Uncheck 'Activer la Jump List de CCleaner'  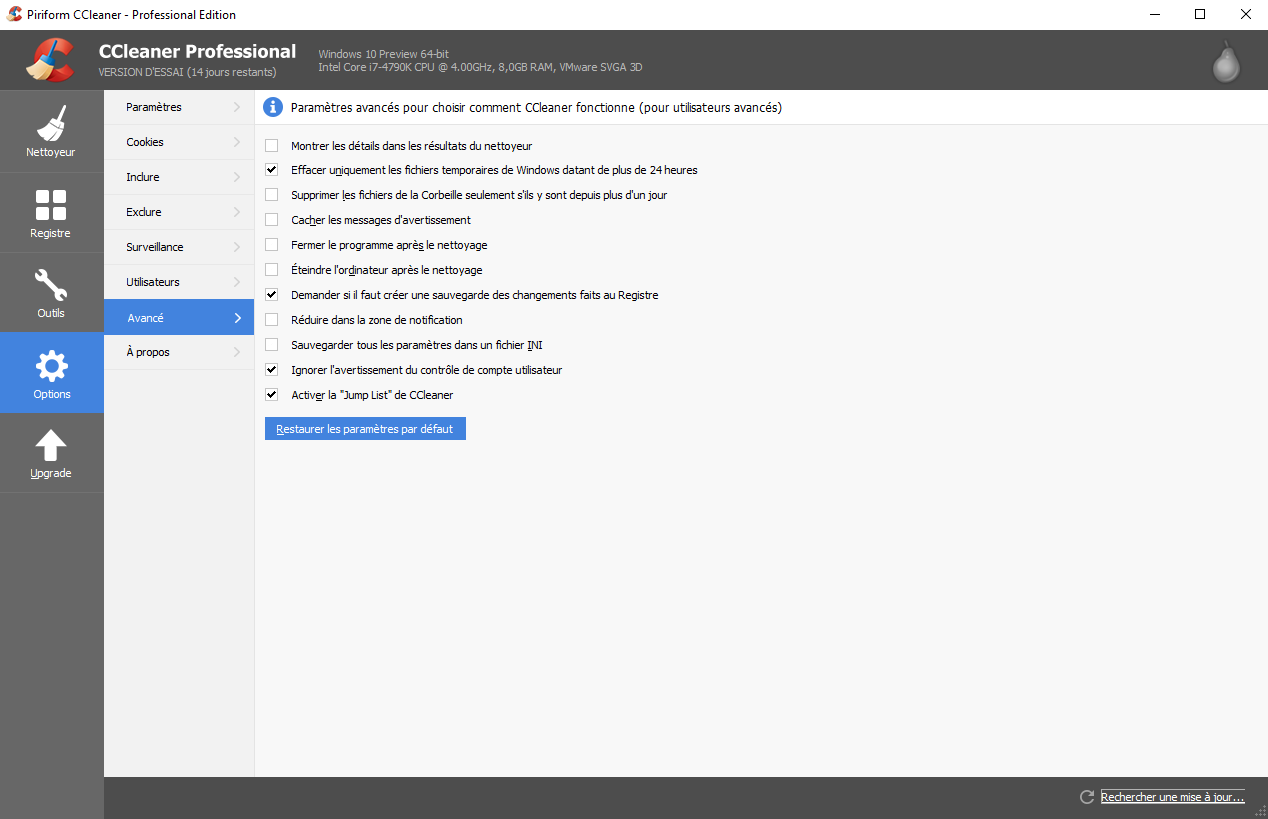pos(271,394)
